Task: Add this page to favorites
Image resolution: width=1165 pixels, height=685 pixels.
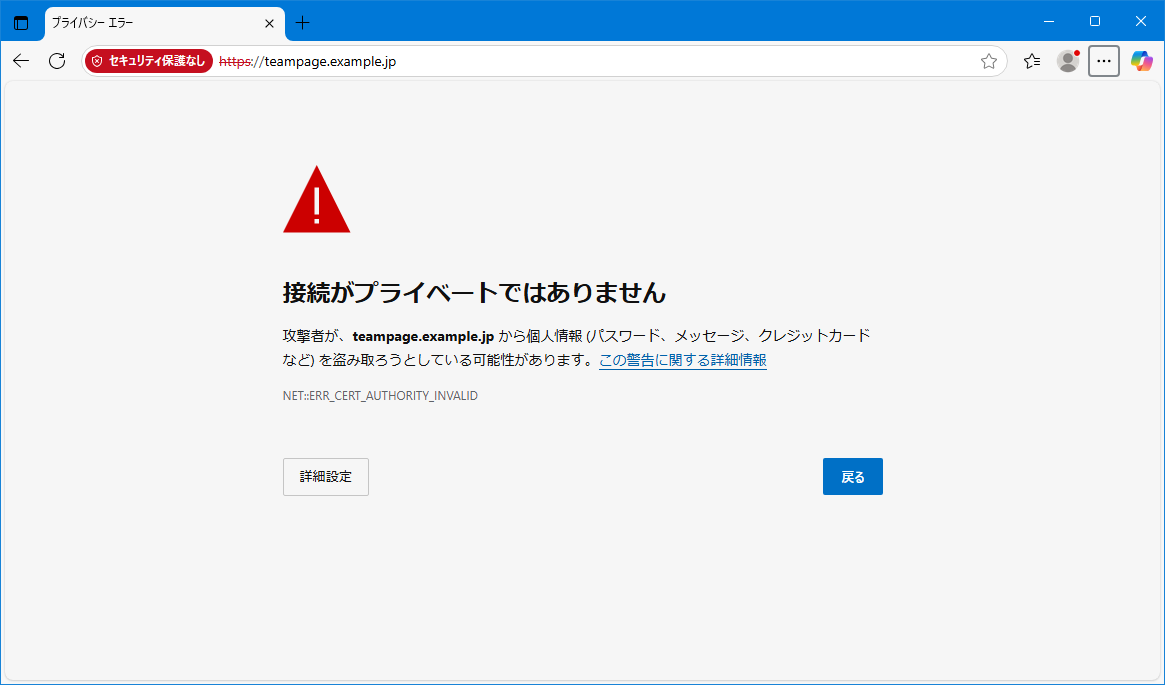Action: 989,61
